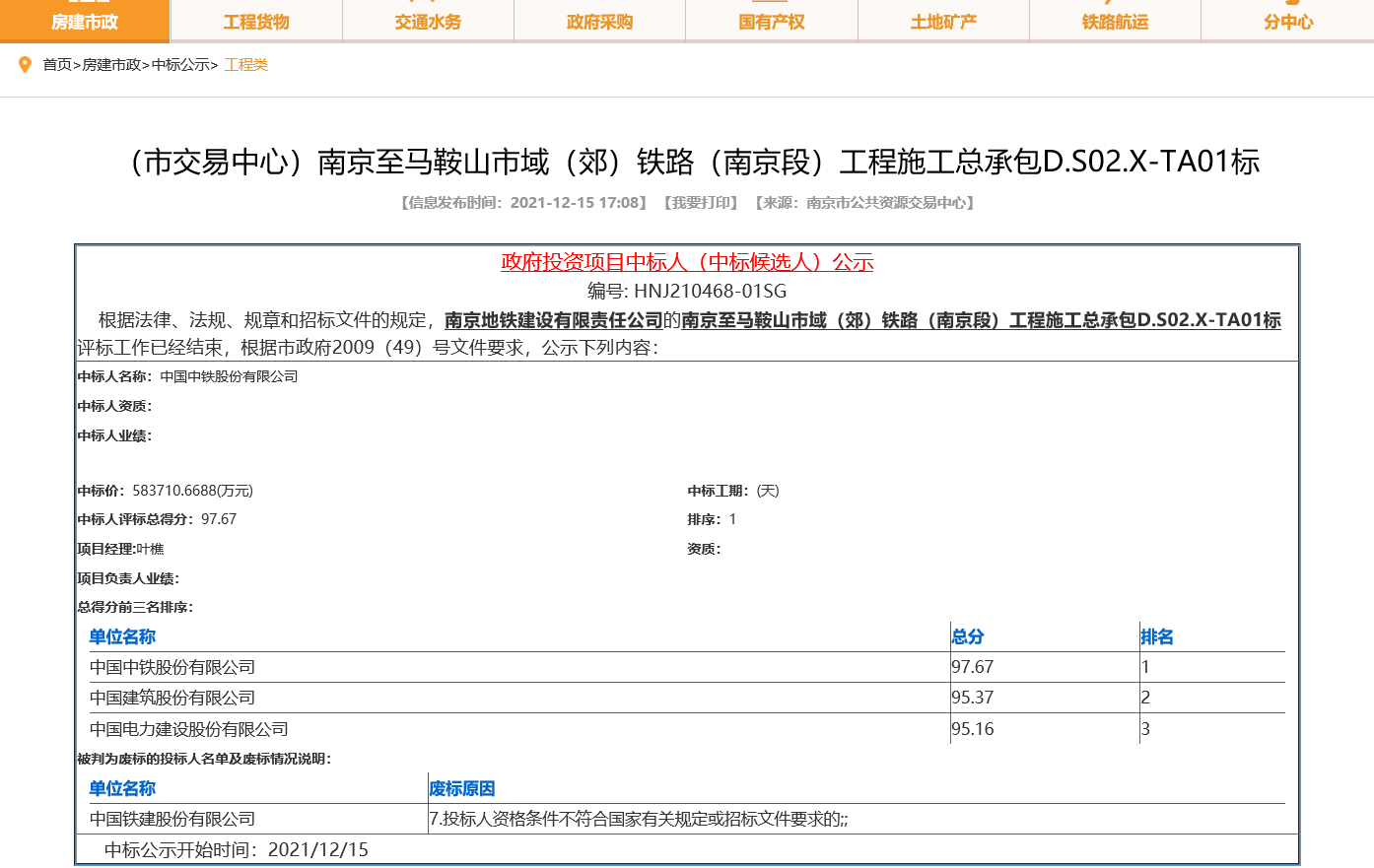Click the score 95.37
The image size is (1374, 868).
point(972,698)
